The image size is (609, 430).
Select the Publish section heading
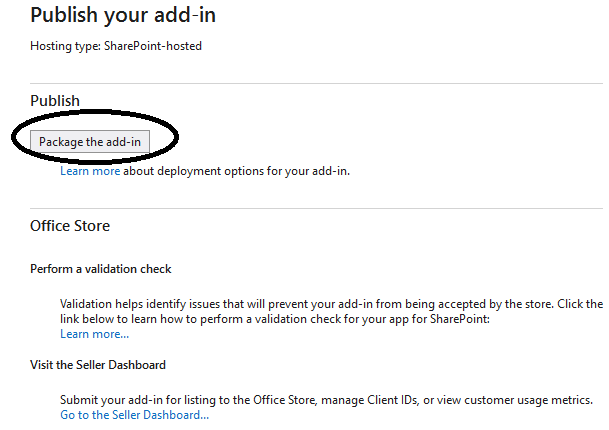pos(55,101)
